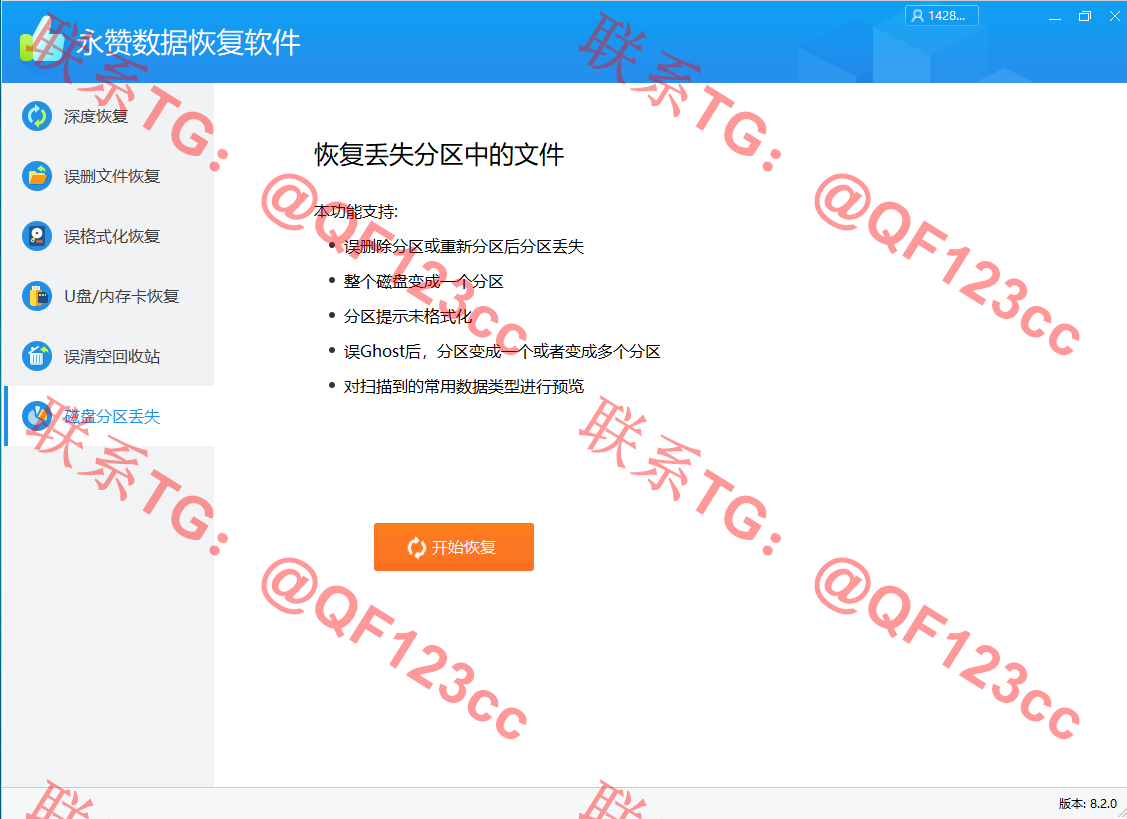
Task: Click the 分区提示未格式化 bullet text
Action: tap(408, 316)
